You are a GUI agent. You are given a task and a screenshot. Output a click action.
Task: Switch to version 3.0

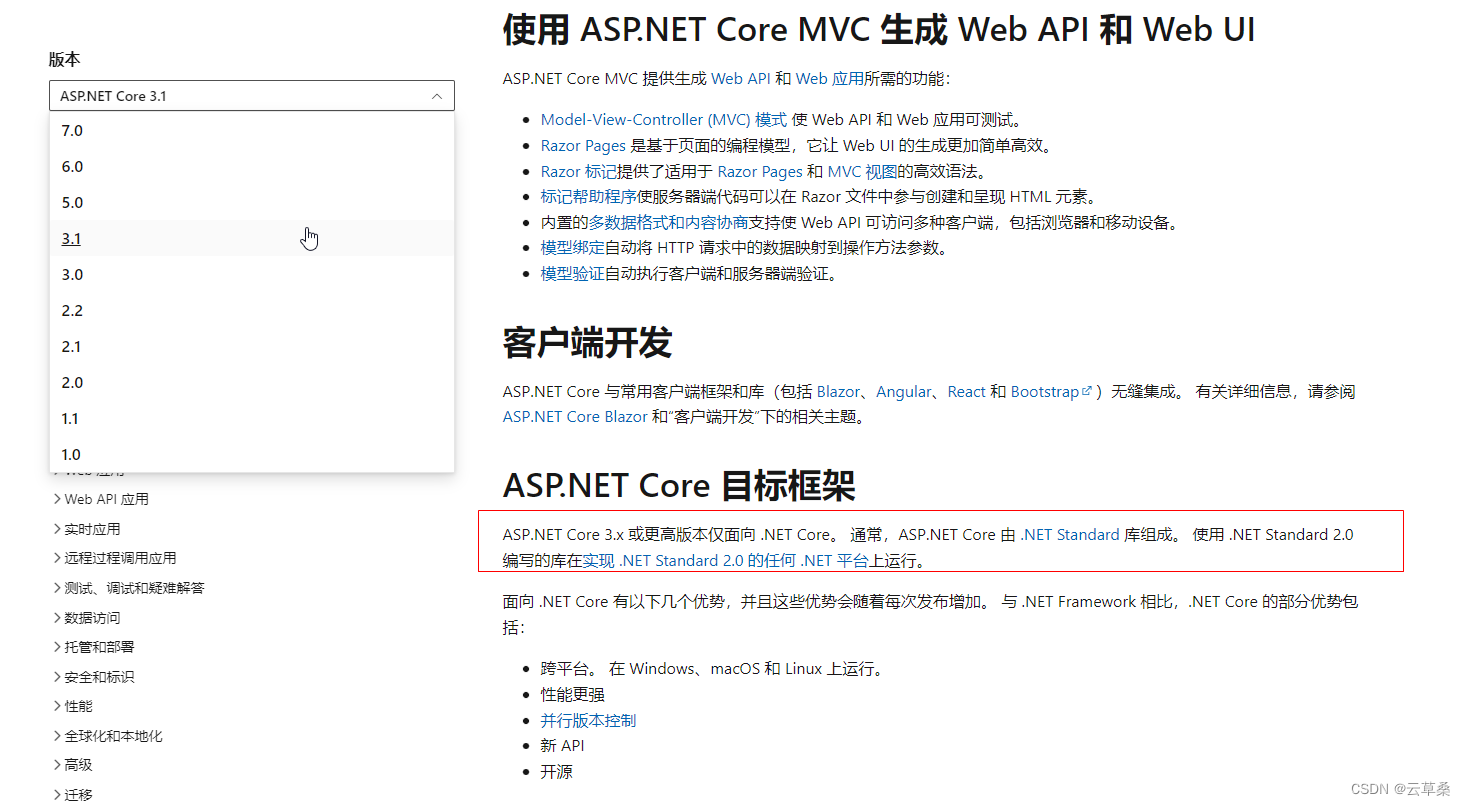[x=252, y=274]
